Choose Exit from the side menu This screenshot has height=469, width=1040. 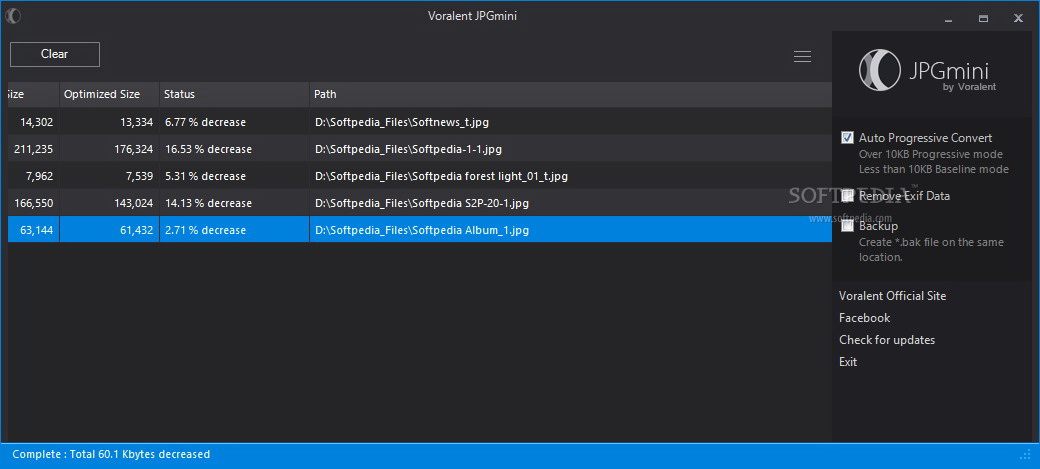[848, 362]
